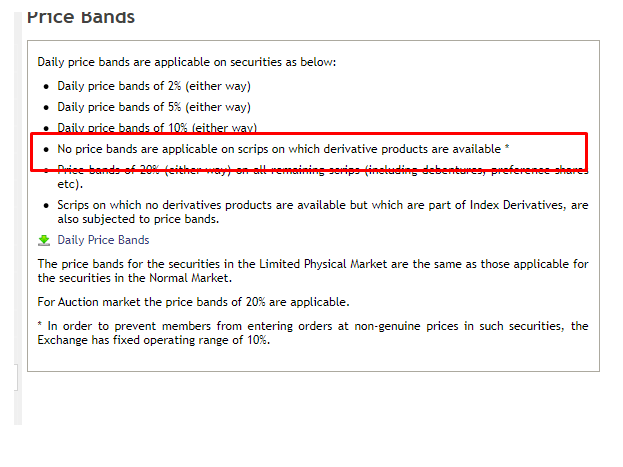This screenshot has width=623, height=467.
Task: Click the 'Scrips on which no derivatives products' bullet
Action: tap(323, 205)
